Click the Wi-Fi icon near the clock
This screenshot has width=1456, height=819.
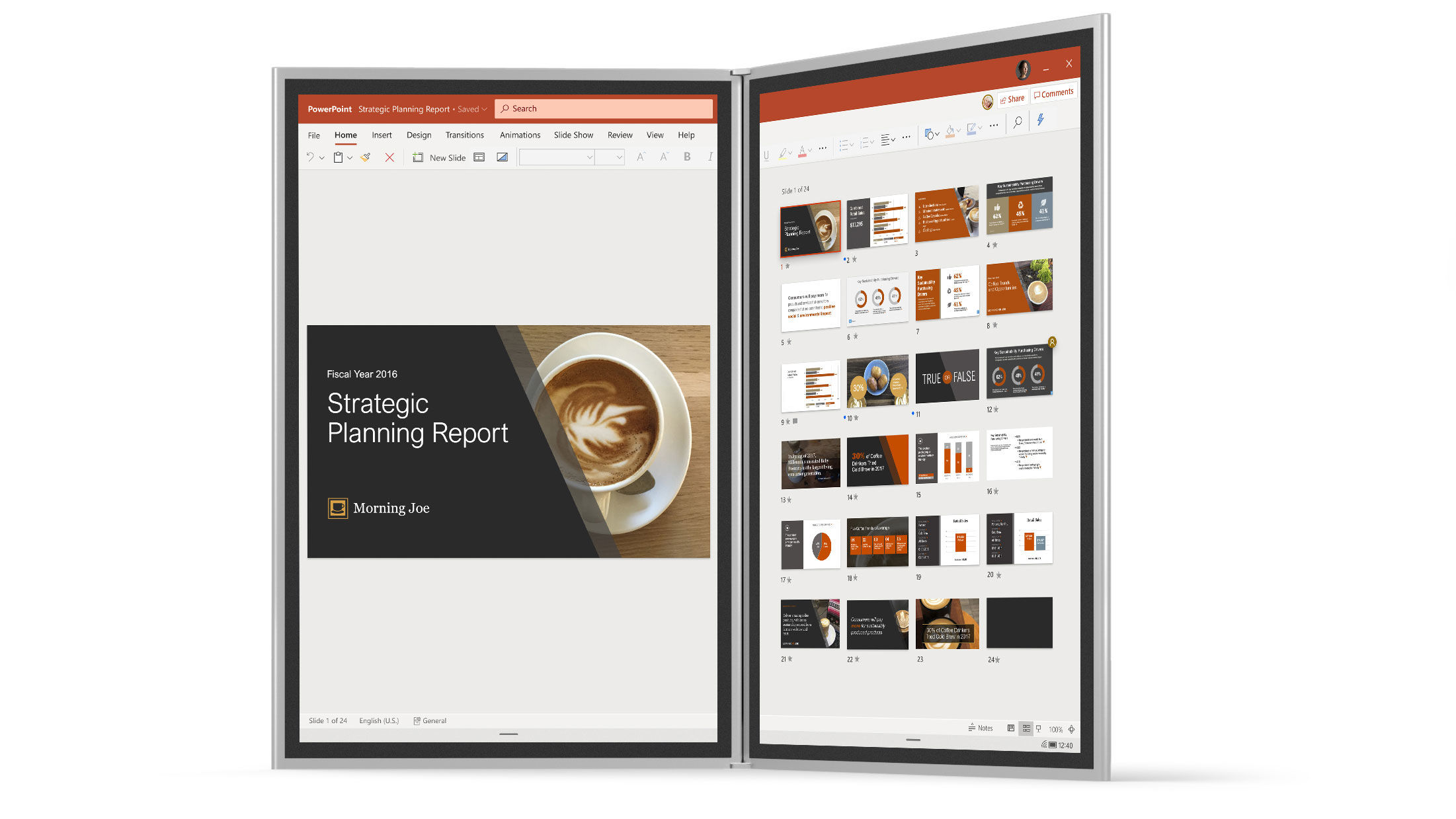coord(1044,744)
